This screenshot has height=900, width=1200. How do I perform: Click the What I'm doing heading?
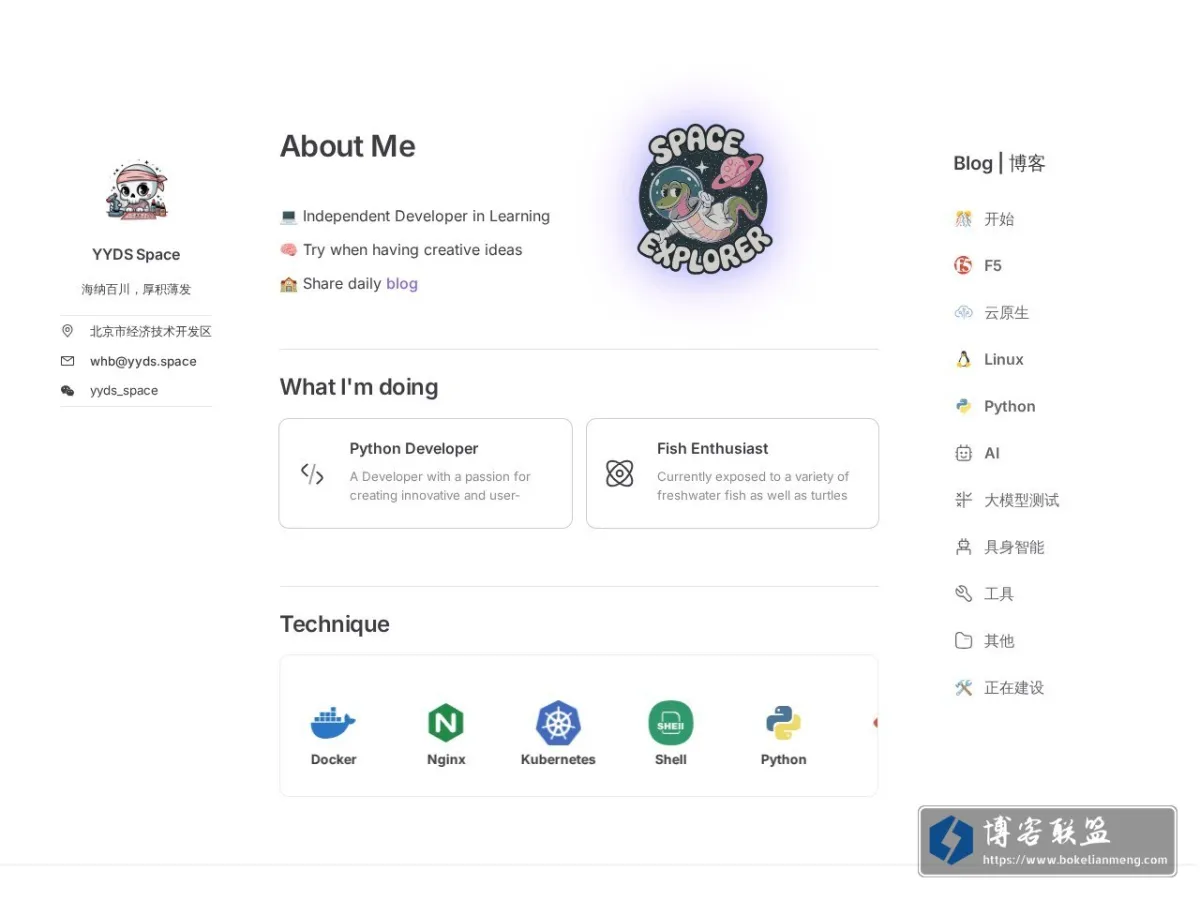pos(359,387)
